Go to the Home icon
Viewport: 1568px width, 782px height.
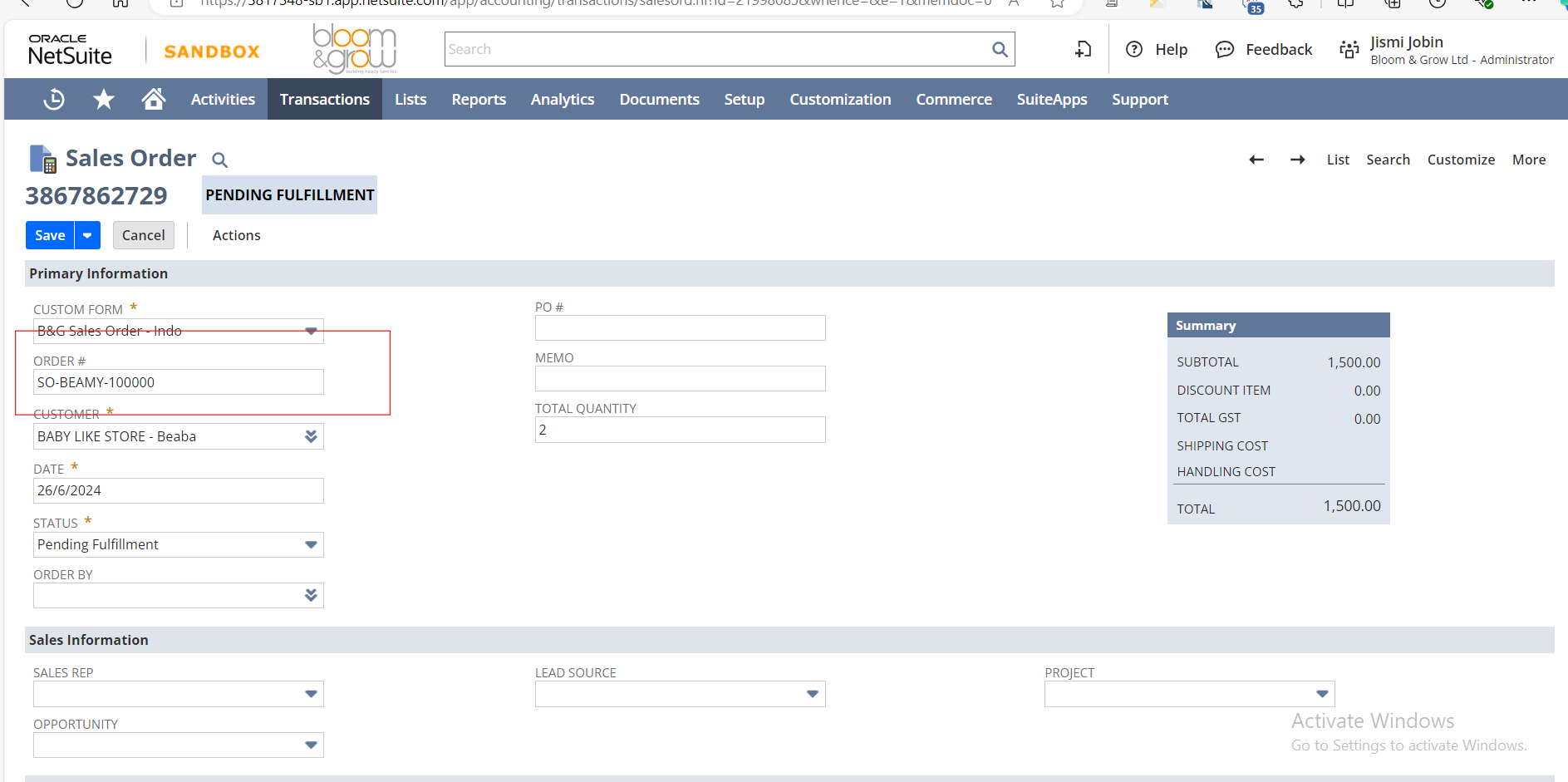coord(153,99)
